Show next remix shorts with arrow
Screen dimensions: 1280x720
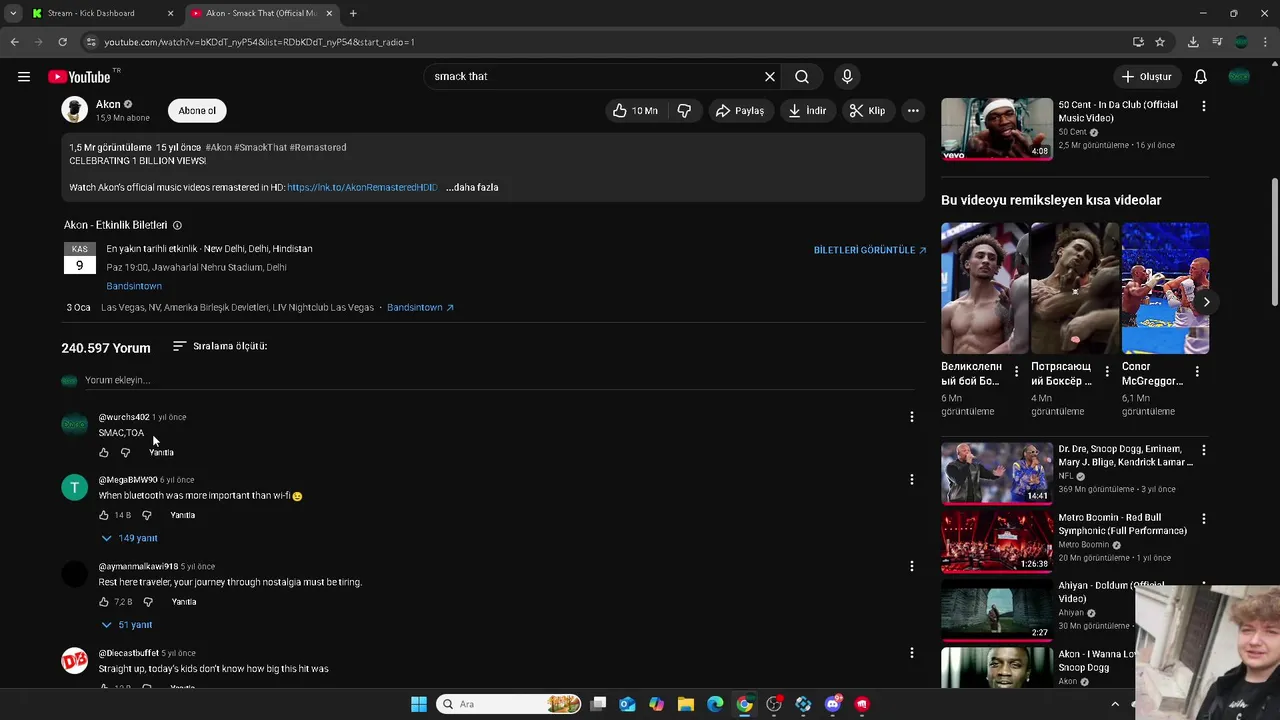click(1206, 302)
